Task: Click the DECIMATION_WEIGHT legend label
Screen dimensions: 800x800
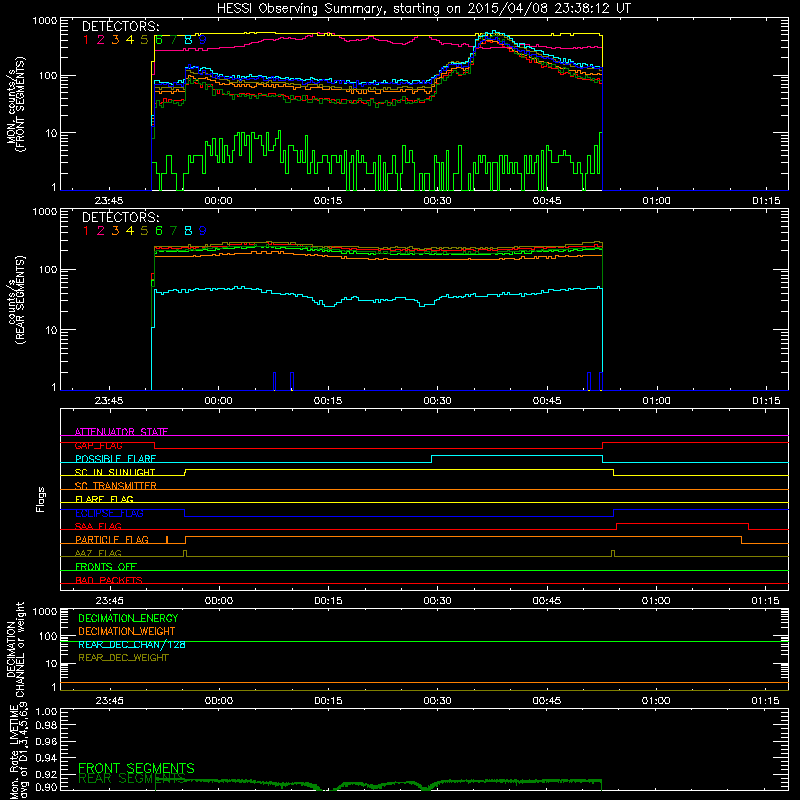Action: (x=127, y=631)
